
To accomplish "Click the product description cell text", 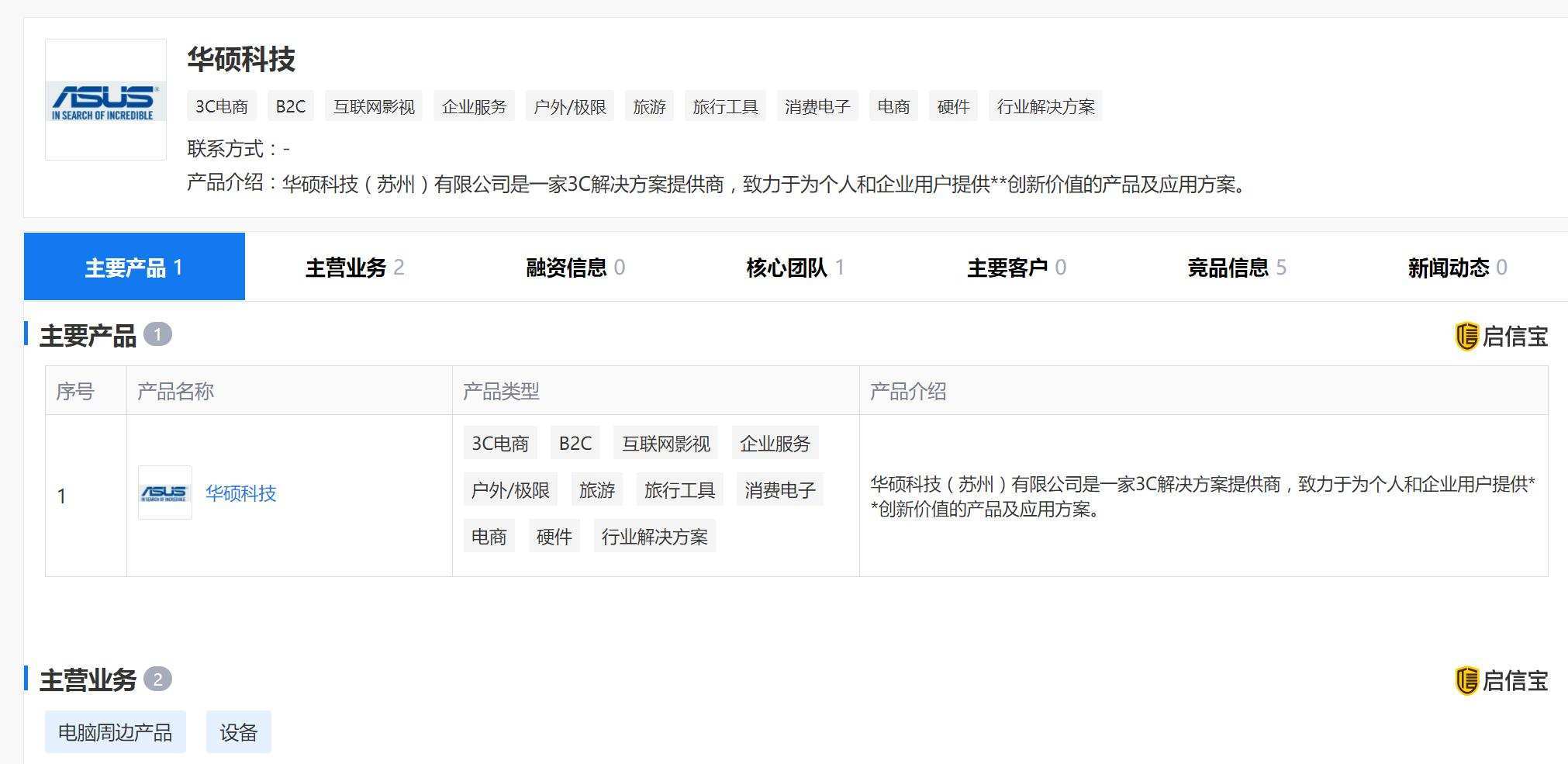I will pos(1203,496).
